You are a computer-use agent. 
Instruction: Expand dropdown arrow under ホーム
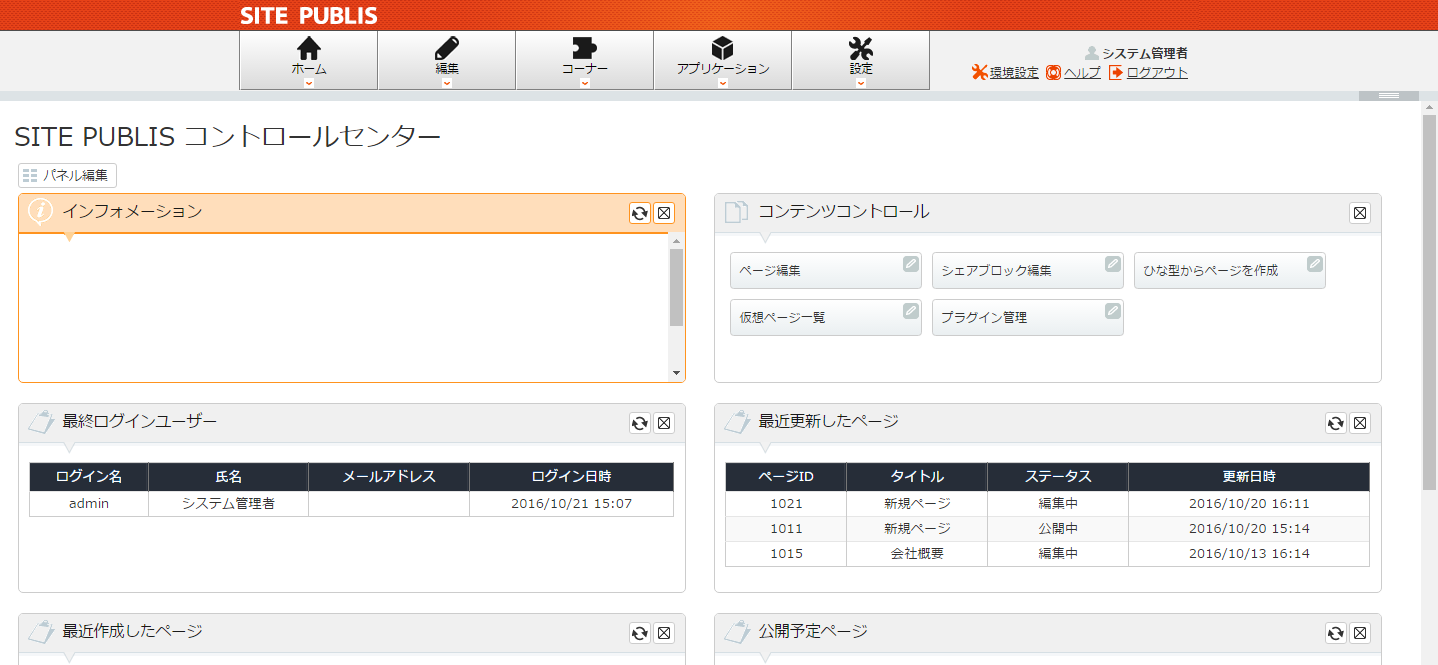309,83
